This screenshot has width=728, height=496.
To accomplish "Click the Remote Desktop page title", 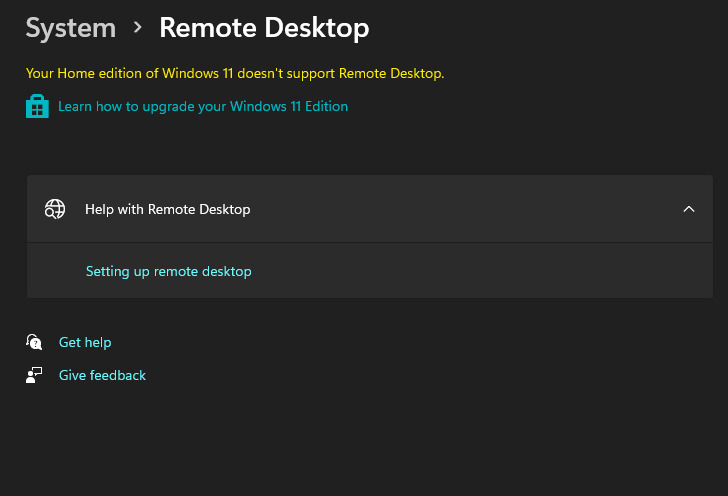I will pyautogui.click(x=264, y=28).
